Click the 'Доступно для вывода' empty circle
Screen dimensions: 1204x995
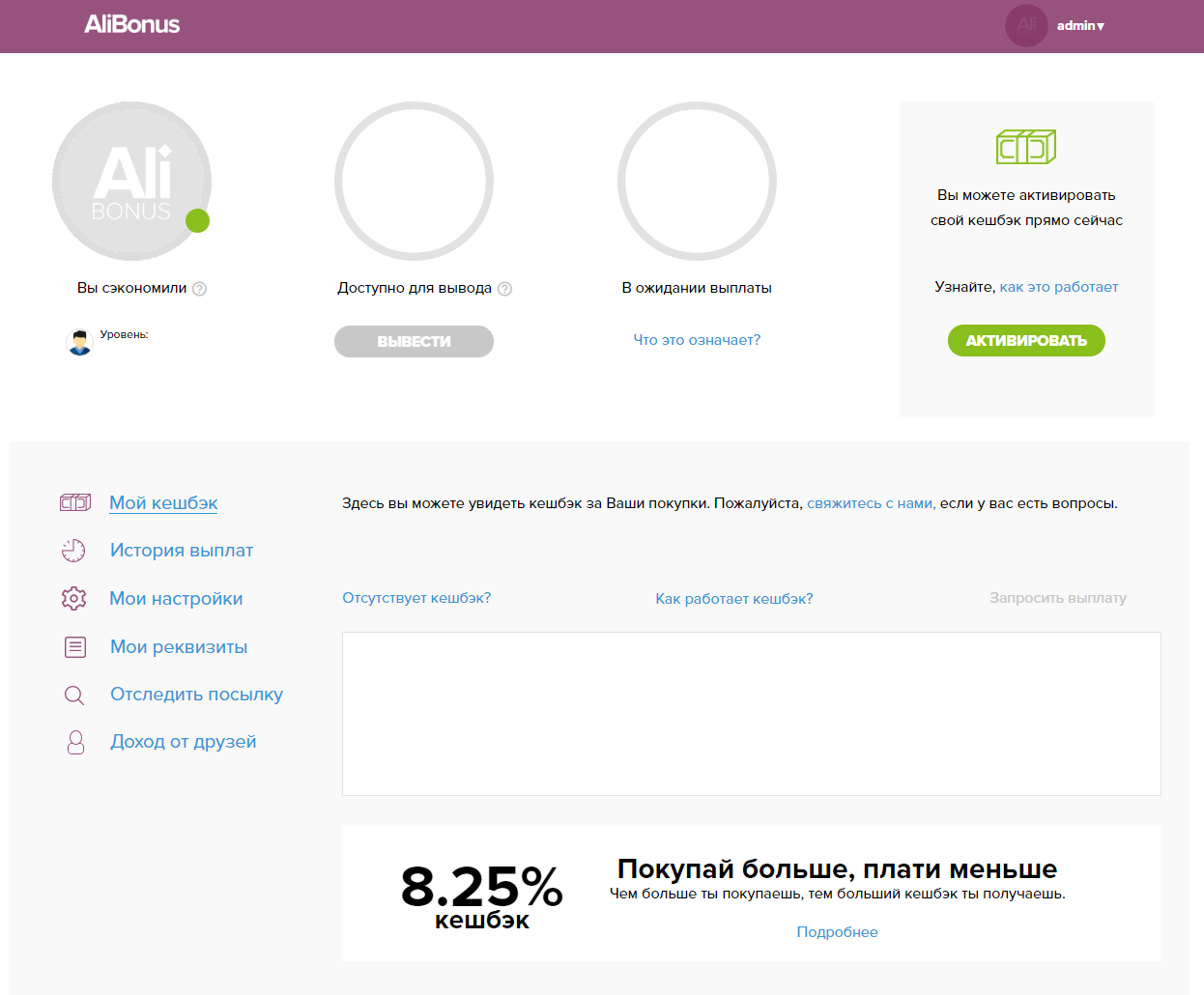coord(414,181)
